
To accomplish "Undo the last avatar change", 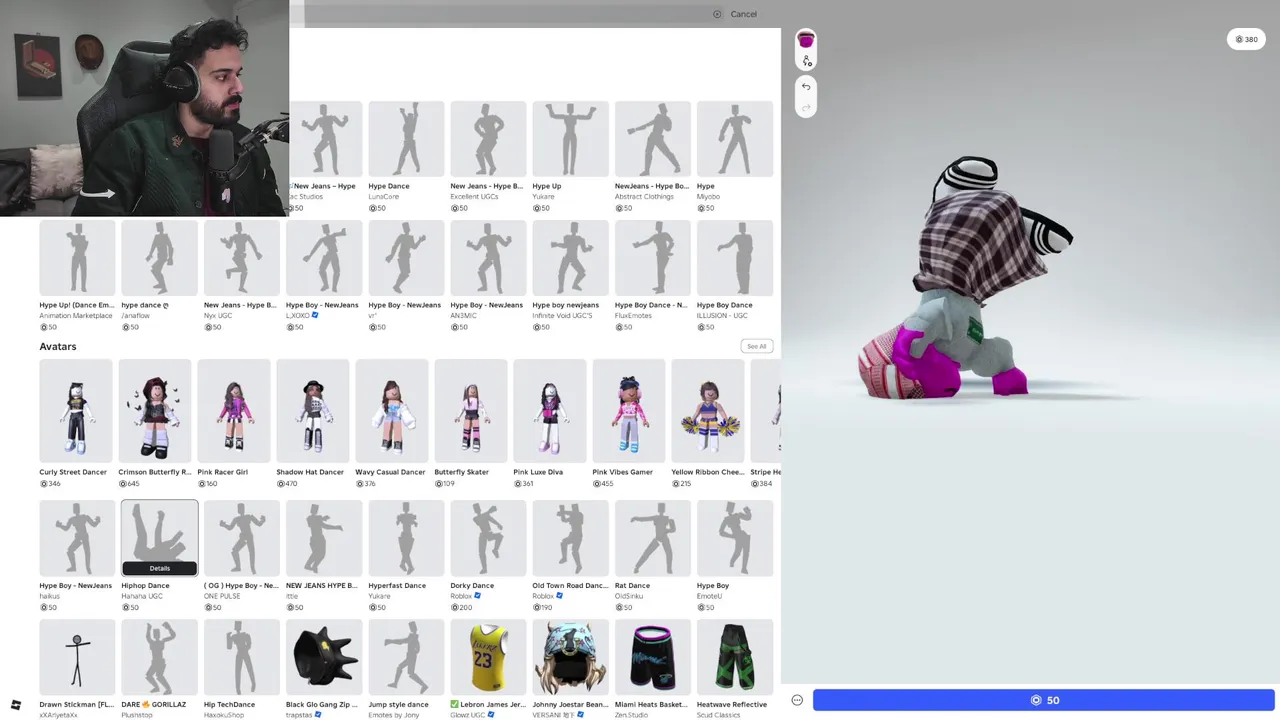I will click(806, 87).
